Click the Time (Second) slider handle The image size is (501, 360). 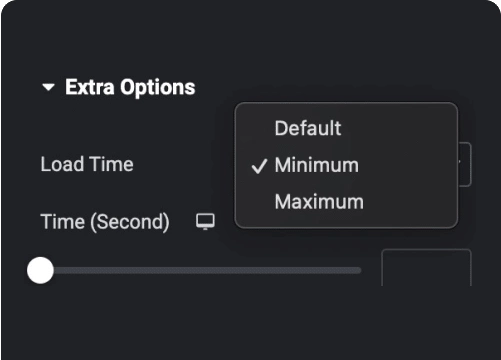(x=40, y=270)
